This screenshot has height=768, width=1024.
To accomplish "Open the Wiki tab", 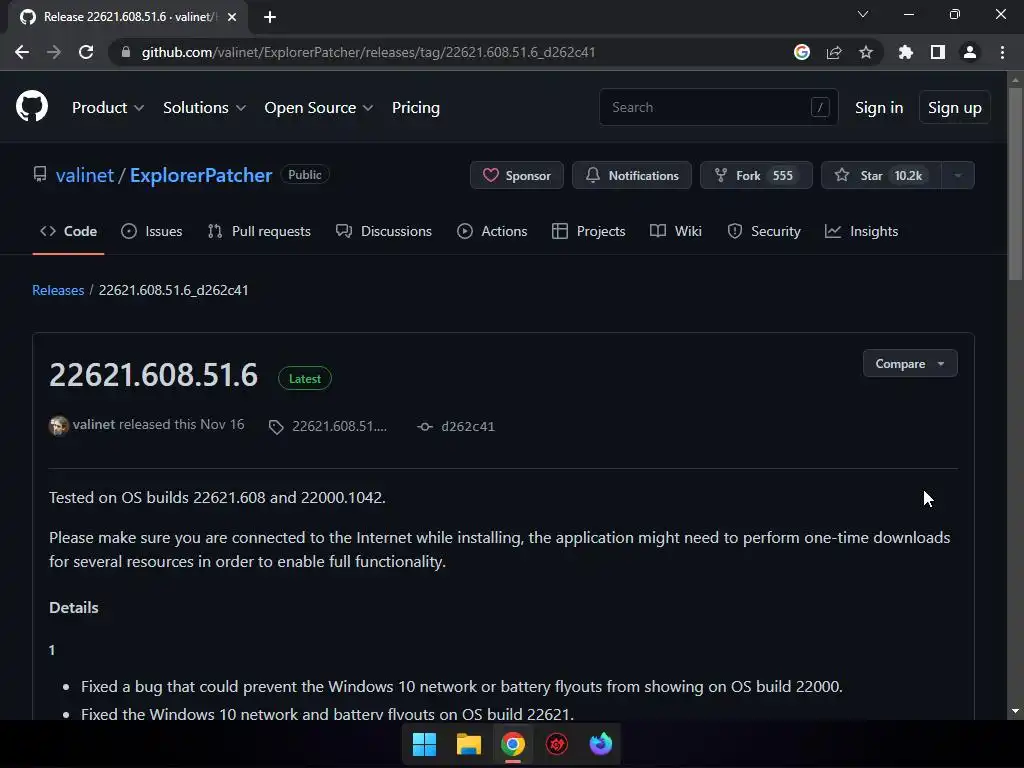I will (676, 231).
